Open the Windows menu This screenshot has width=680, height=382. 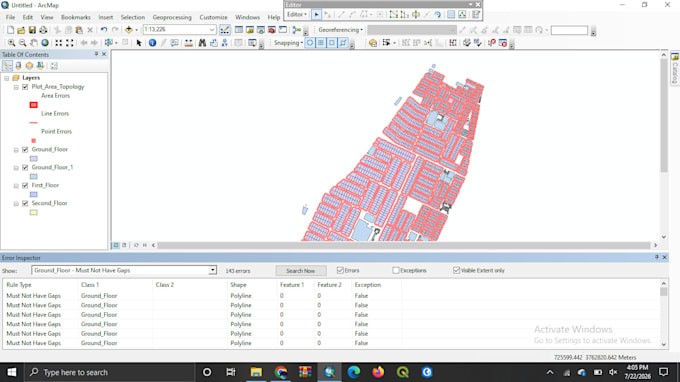coord(247,17)
